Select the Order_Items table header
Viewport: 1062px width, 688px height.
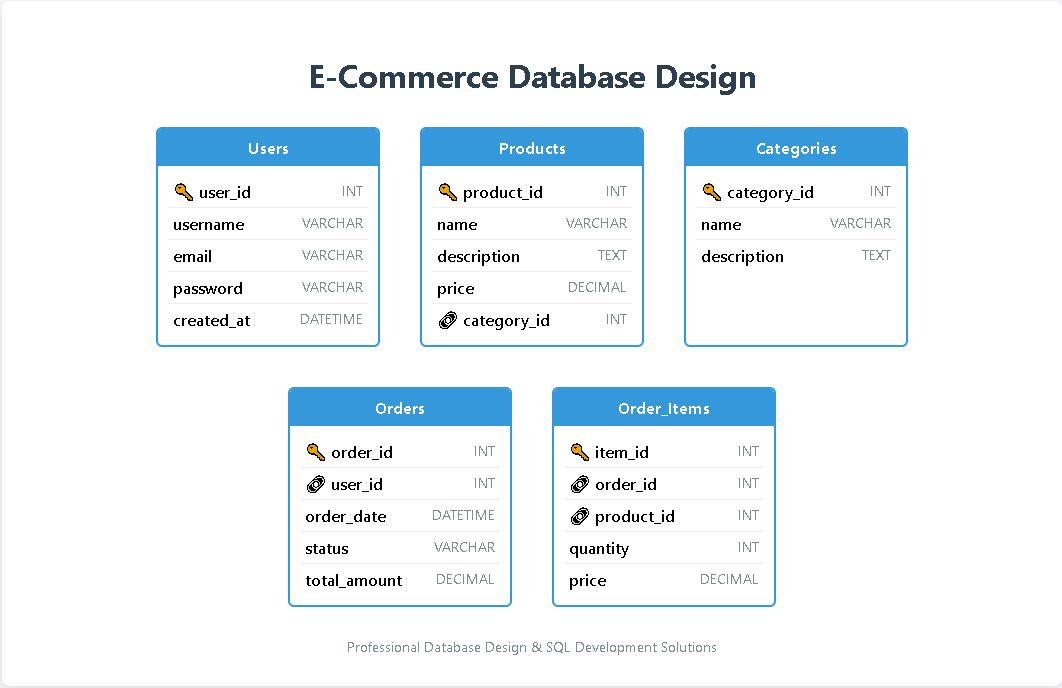click(664, 408)
